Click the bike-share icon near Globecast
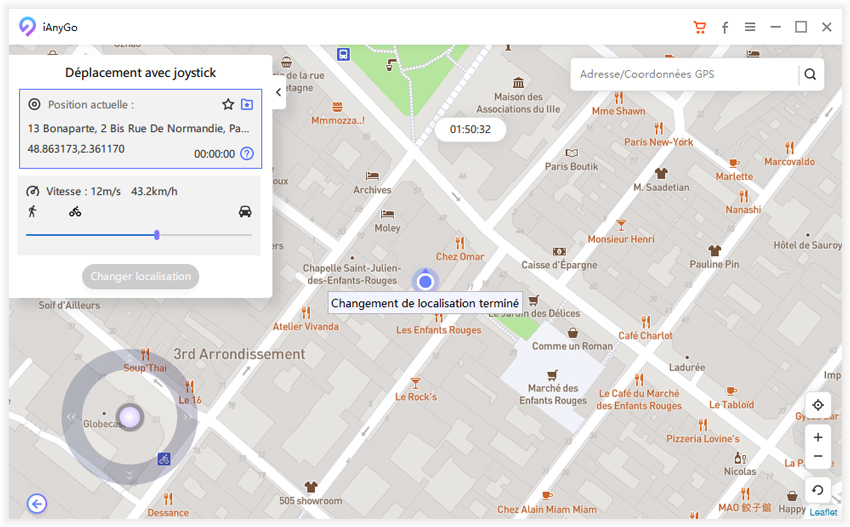 coord(164,459)
